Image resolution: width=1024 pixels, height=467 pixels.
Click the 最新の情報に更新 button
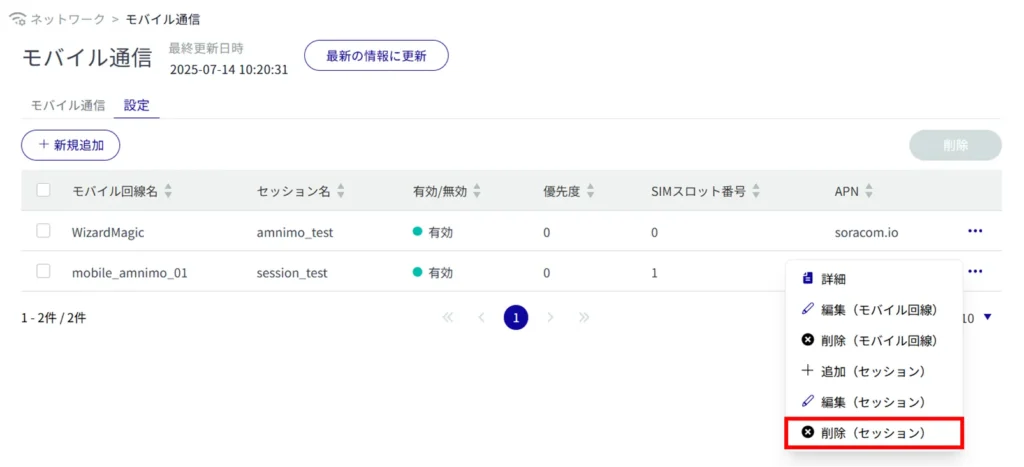click(376, 56)
